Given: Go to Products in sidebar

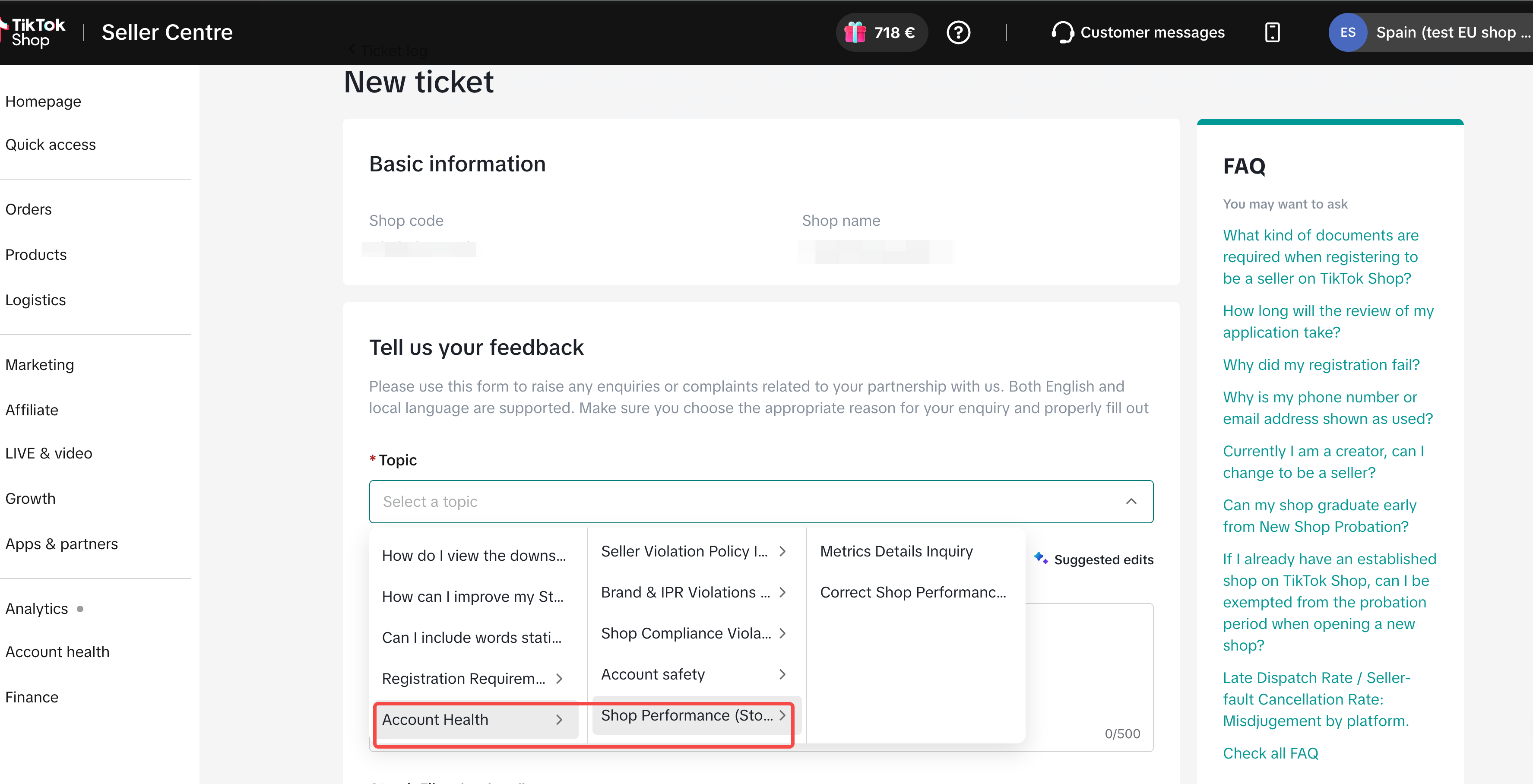Looking at the screenshot, I should 36,255.
